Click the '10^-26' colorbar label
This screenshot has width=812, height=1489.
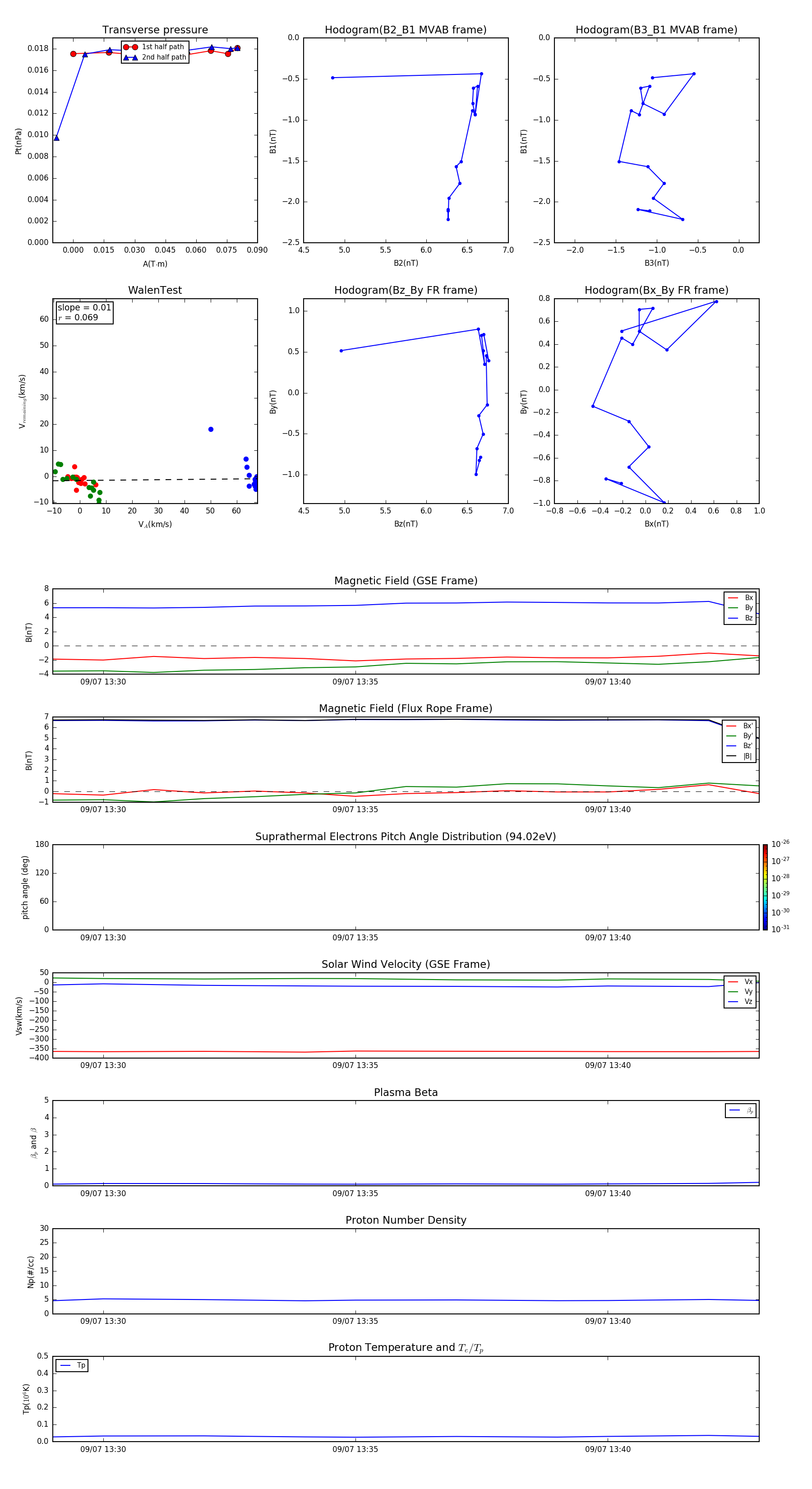780,844
